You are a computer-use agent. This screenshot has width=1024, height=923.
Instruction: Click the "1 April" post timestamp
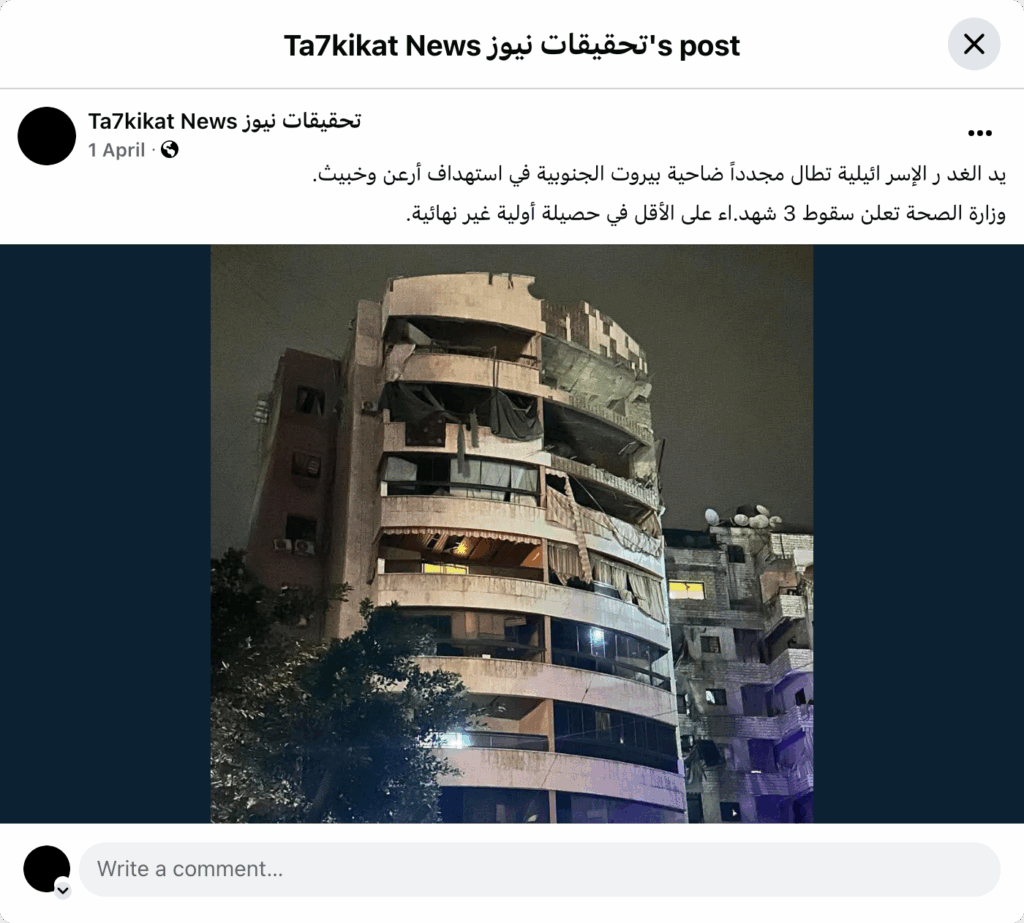[x=116, y=150]
